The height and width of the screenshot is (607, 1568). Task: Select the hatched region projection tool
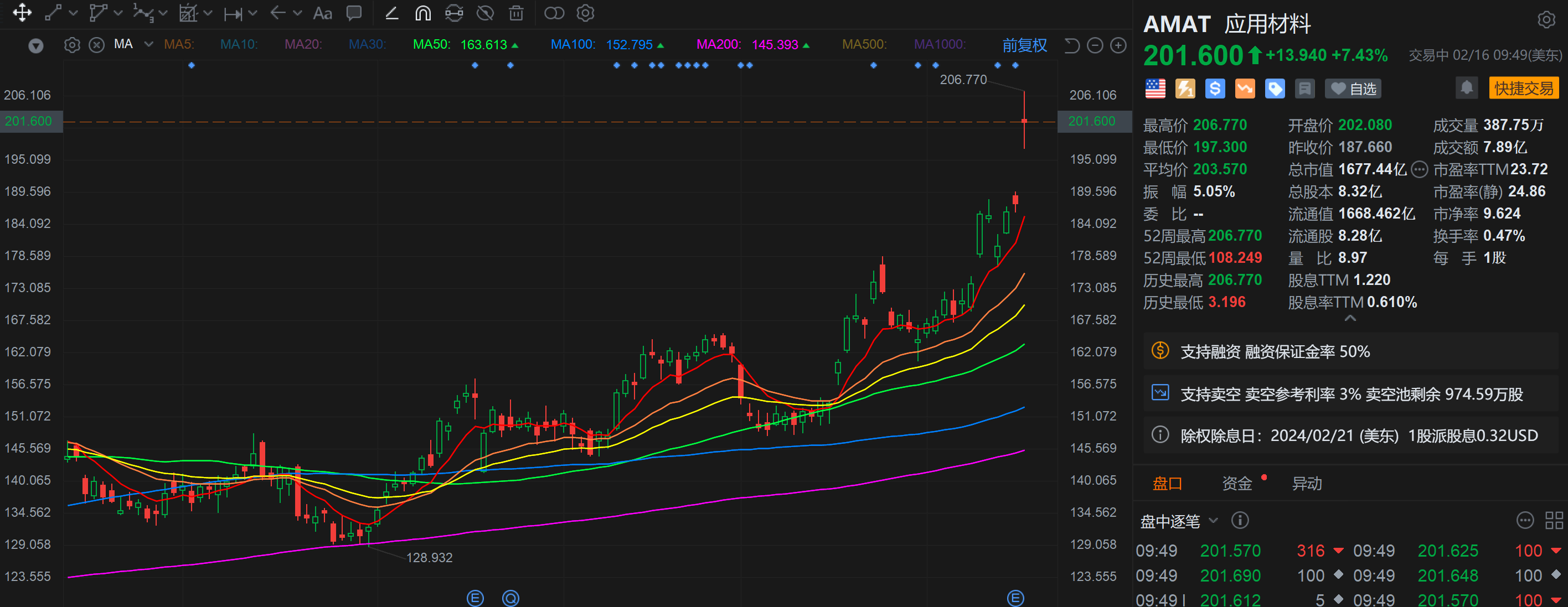(188, 13)
